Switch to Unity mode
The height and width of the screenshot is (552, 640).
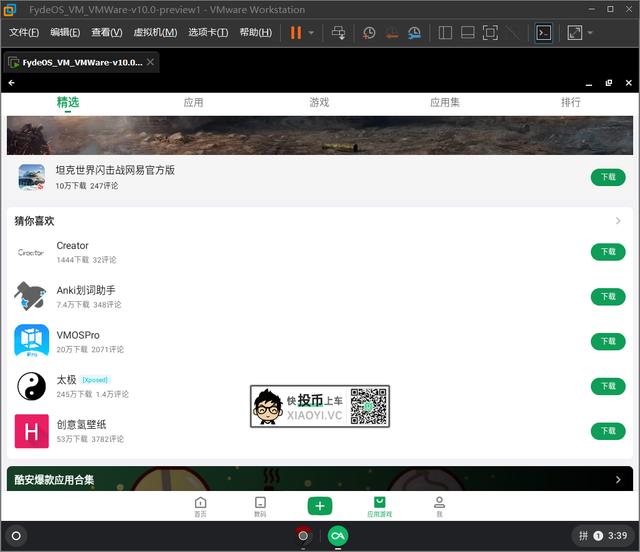click(x=513, y=33)
